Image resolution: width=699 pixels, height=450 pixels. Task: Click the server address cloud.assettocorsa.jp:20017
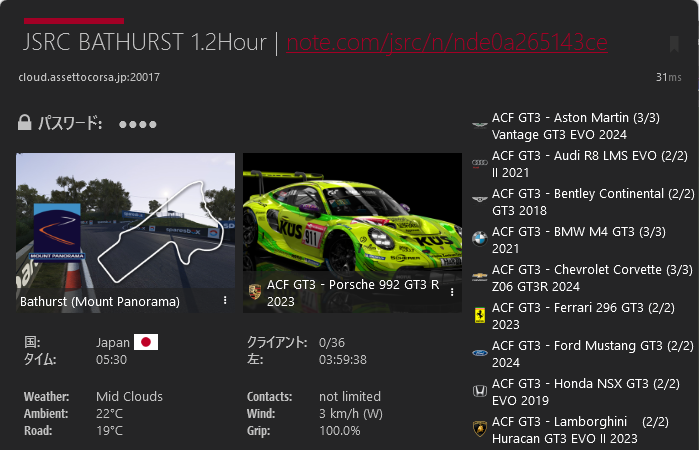coord(89,77)
